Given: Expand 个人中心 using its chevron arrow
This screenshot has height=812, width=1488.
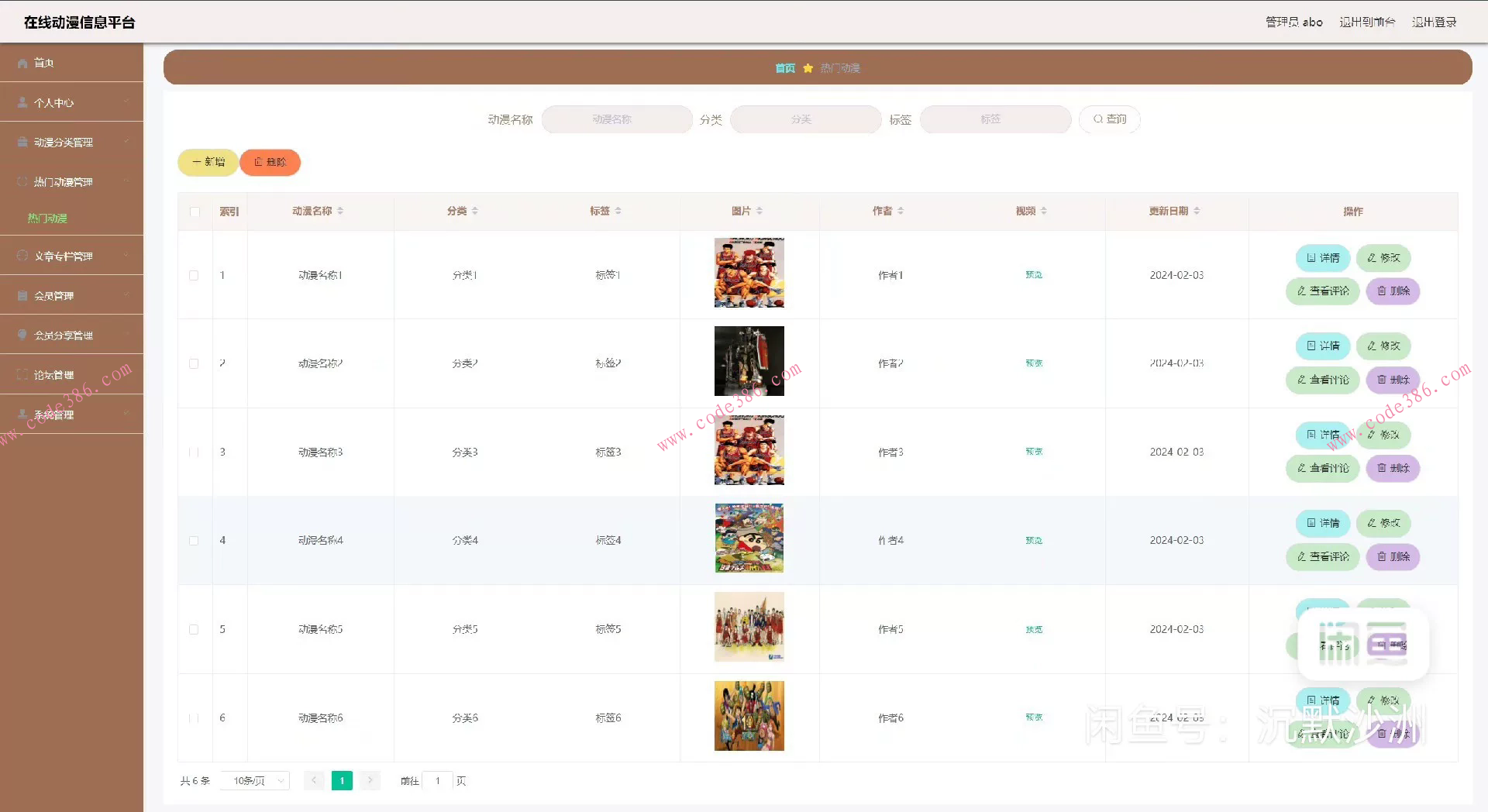Looking at the screenshot, I should click(126, 101).
